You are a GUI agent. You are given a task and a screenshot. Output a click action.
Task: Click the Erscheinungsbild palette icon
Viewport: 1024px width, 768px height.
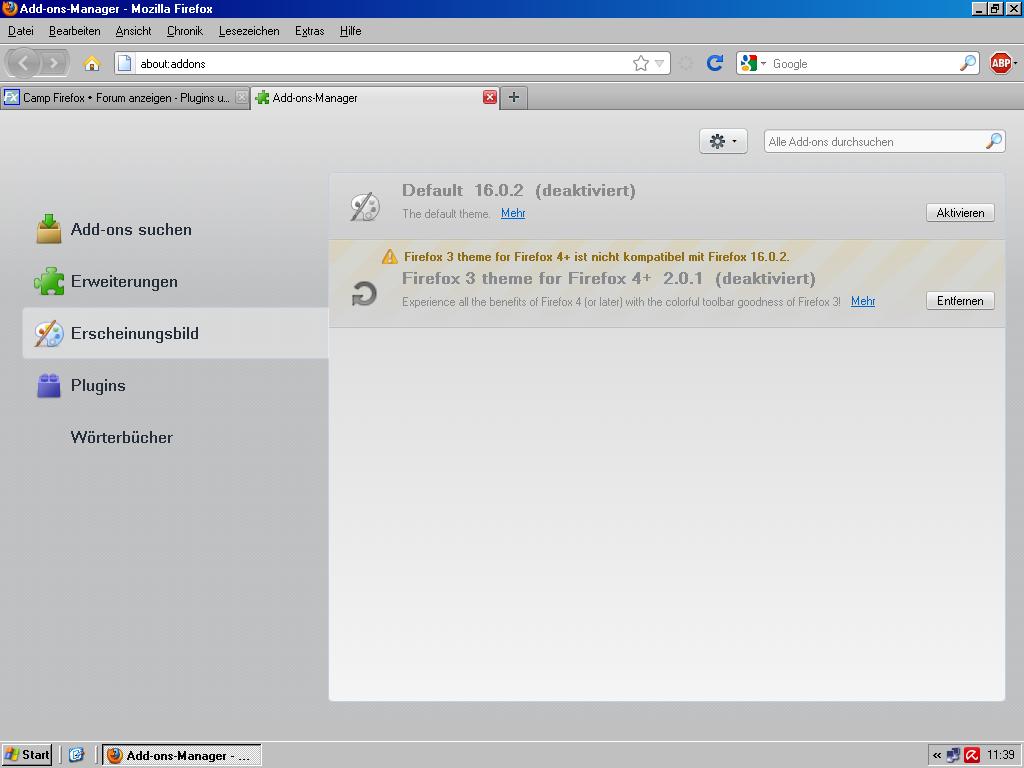(49, 334)
